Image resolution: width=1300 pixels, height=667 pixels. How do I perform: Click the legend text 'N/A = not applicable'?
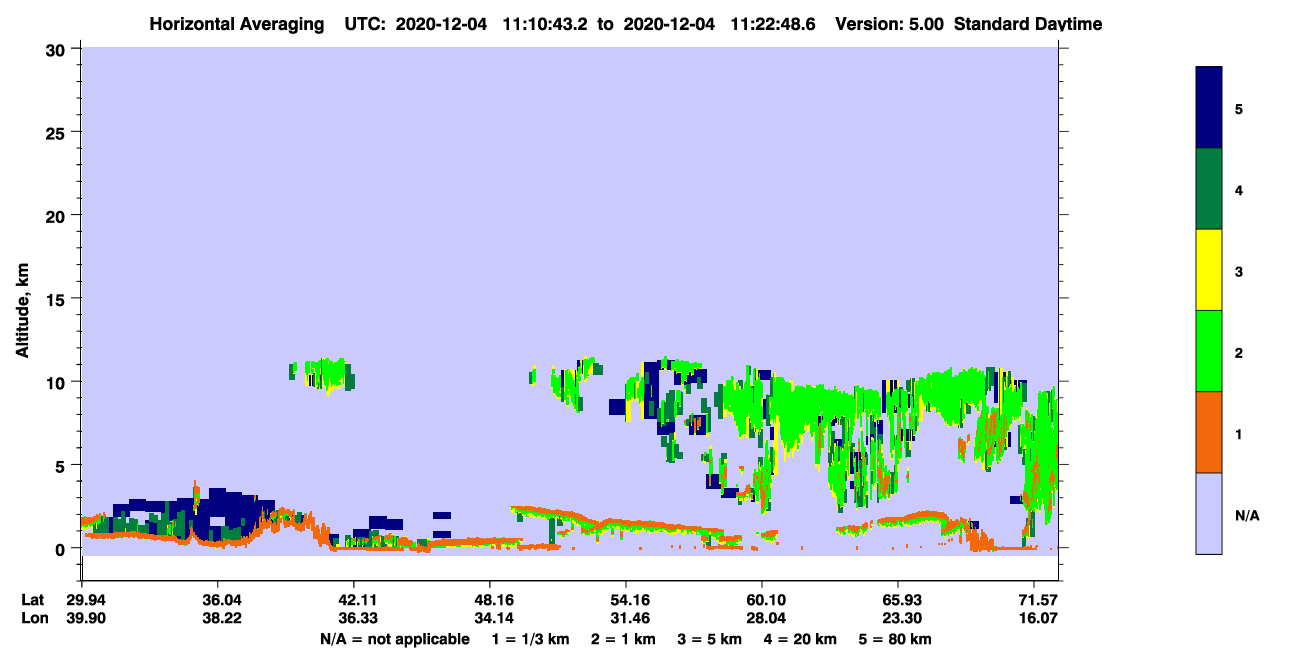click(x=394, y=639)
